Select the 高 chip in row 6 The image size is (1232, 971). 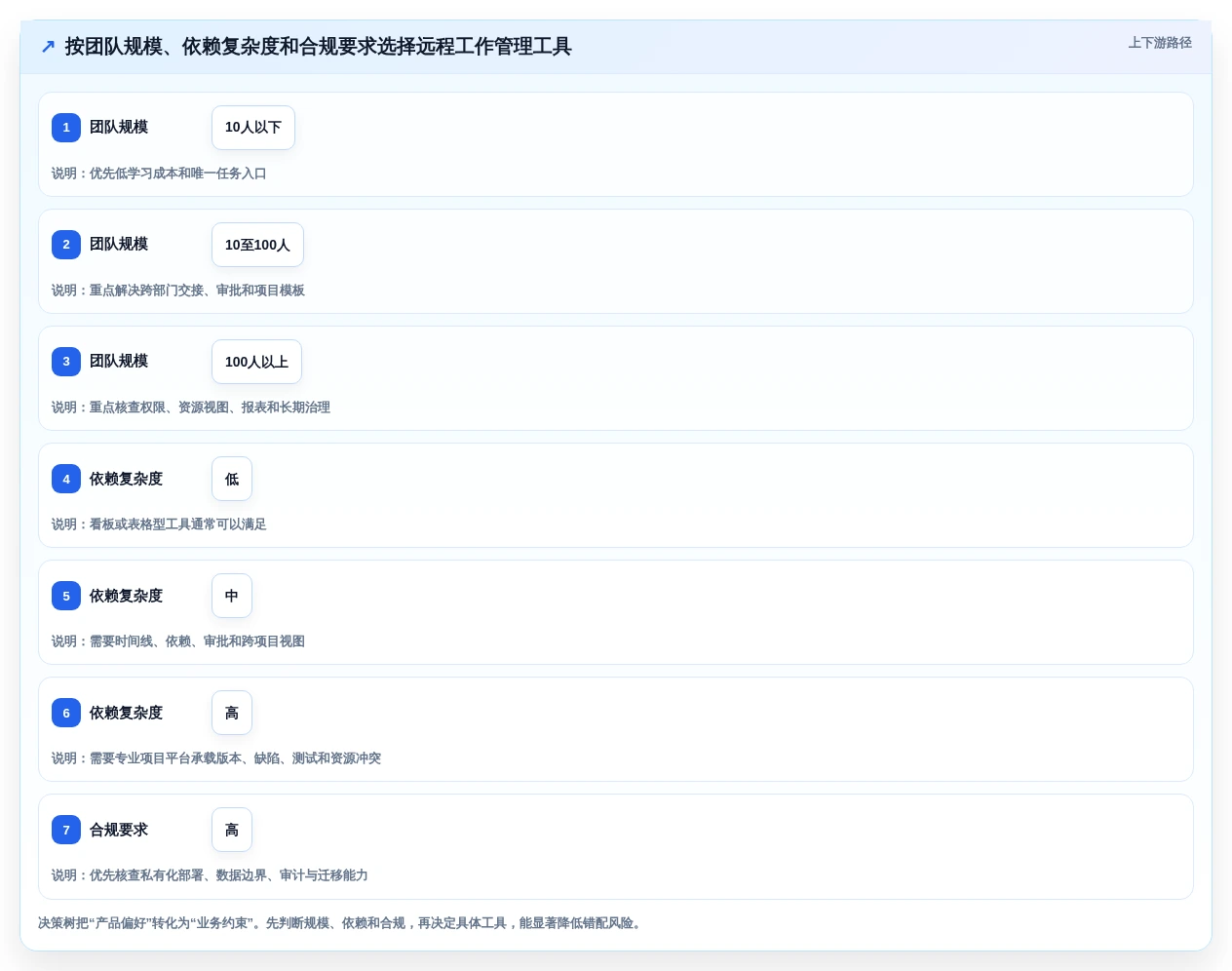[x=232, y=713]
